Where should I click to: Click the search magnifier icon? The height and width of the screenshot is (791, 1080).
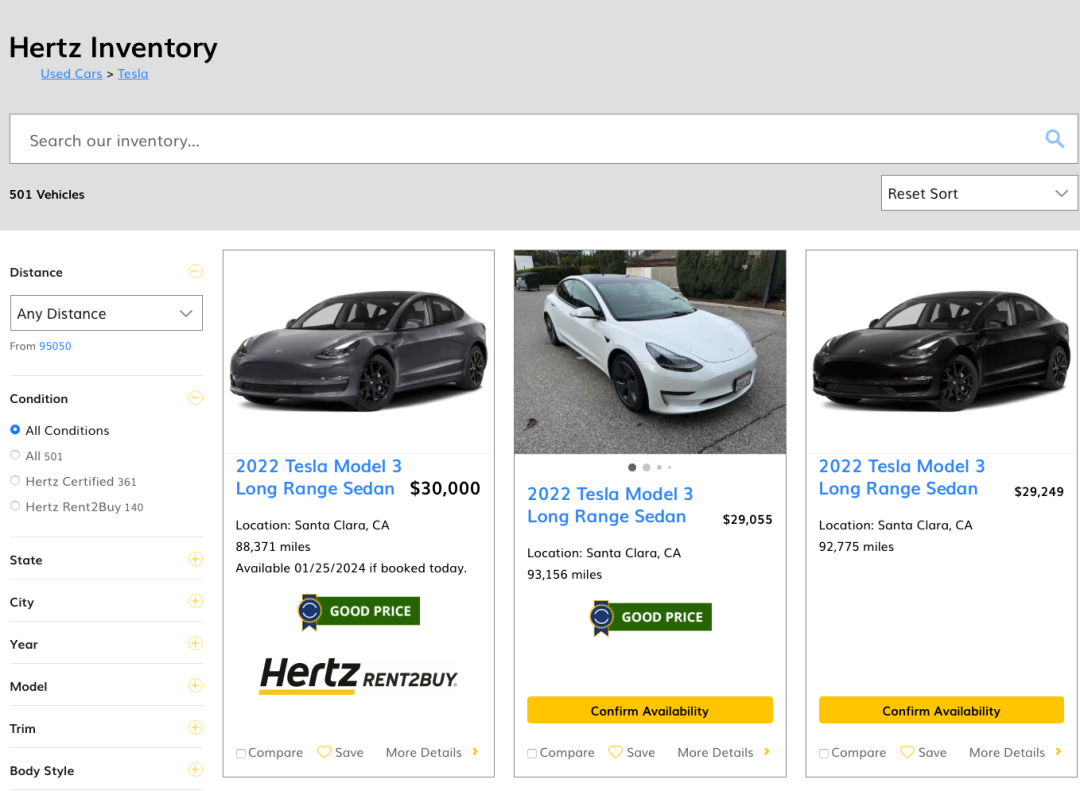click(1054, 139)
